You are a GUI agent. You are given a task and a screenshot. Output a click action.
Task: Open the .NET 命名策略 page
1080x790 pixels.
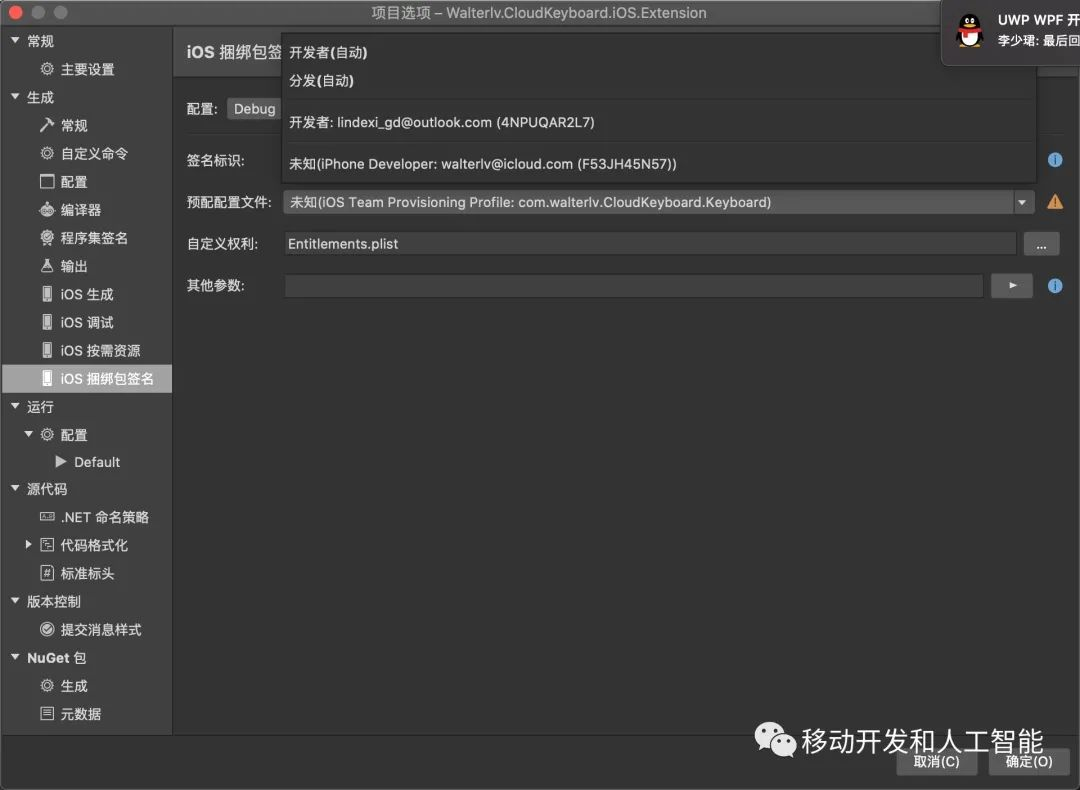click(x=105, y=517)
